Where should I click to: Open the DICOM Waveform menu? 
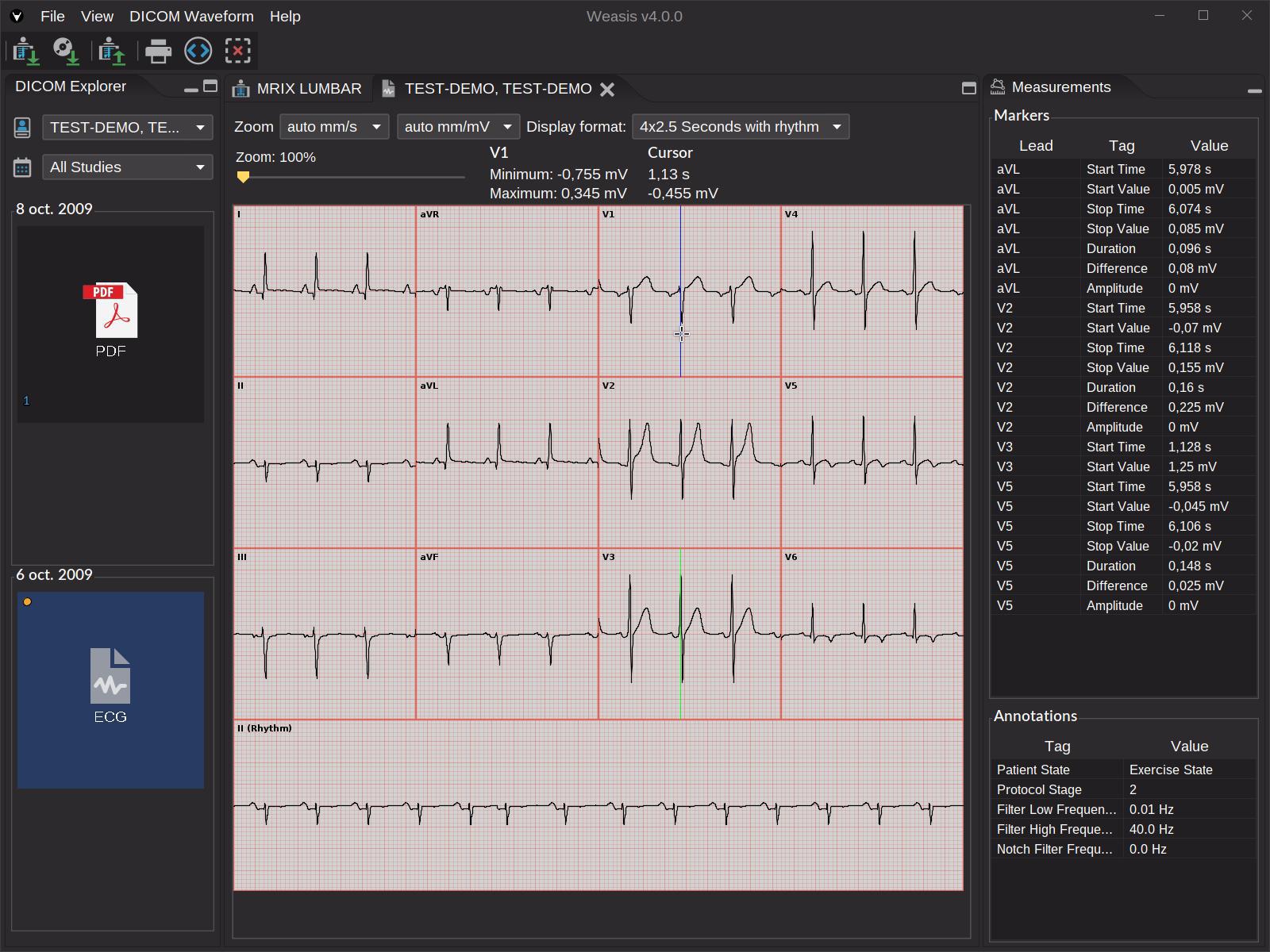(x=190, y=16)
